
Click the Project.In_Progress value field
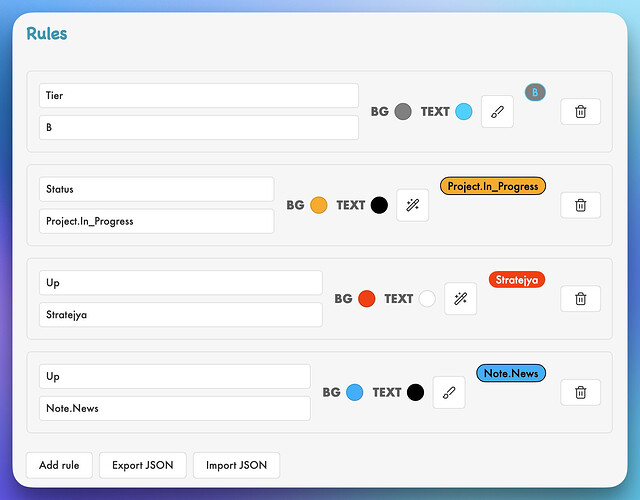156,221
